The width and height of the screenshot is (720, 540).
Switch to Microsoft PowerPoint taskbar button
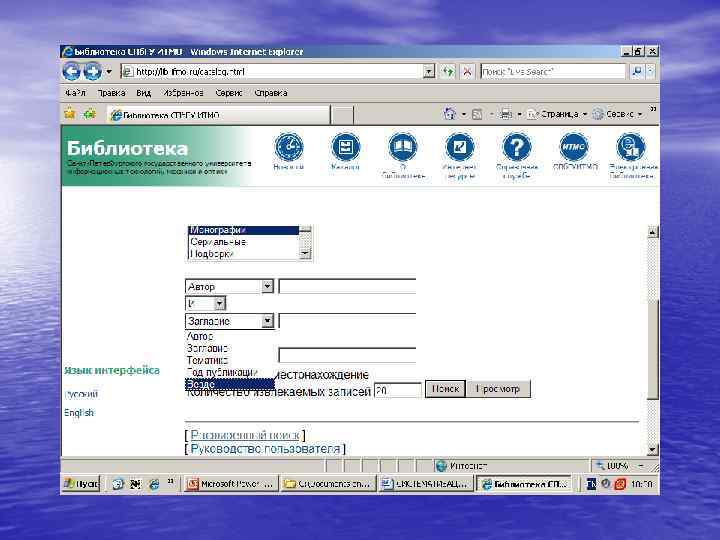[x=231, y=484]
